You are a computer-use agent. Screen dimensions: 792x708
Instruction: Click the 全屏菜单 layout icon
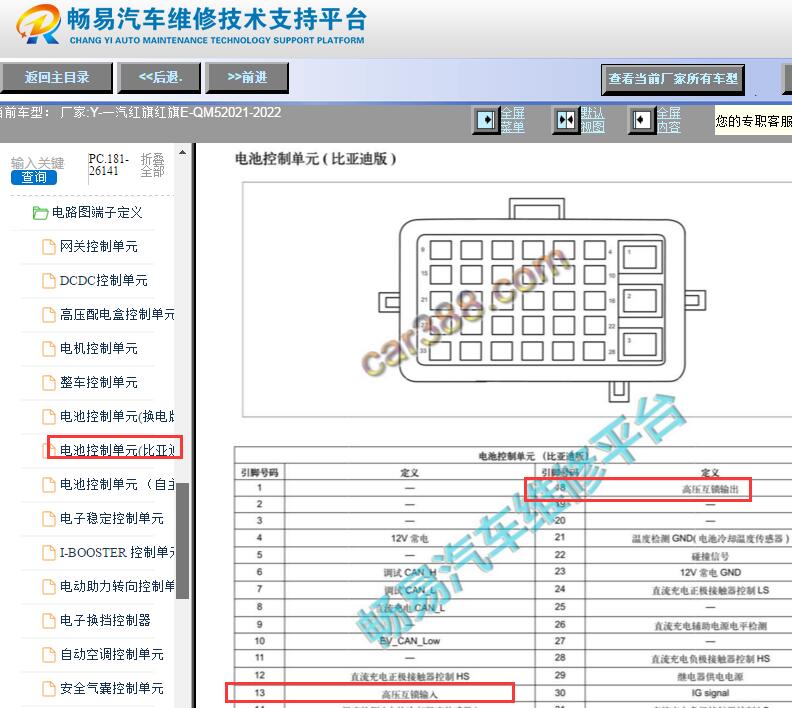pos(486,120)
